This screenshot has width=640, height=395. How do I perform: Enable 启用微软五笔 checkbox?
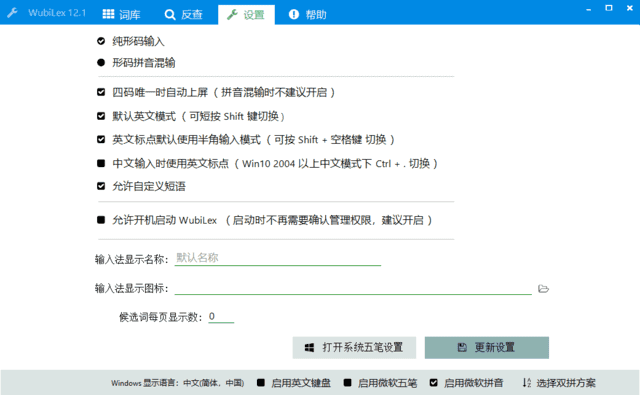[x=347, y=383]
